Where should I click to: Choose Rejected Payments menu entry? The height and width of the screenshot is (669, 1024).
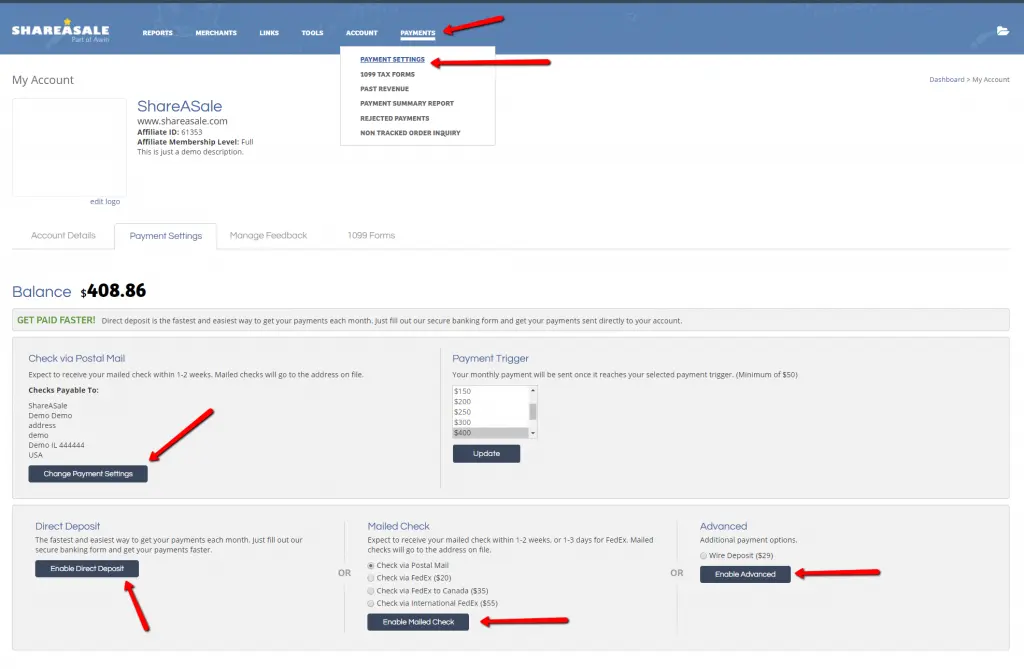(x=394, y=118)
